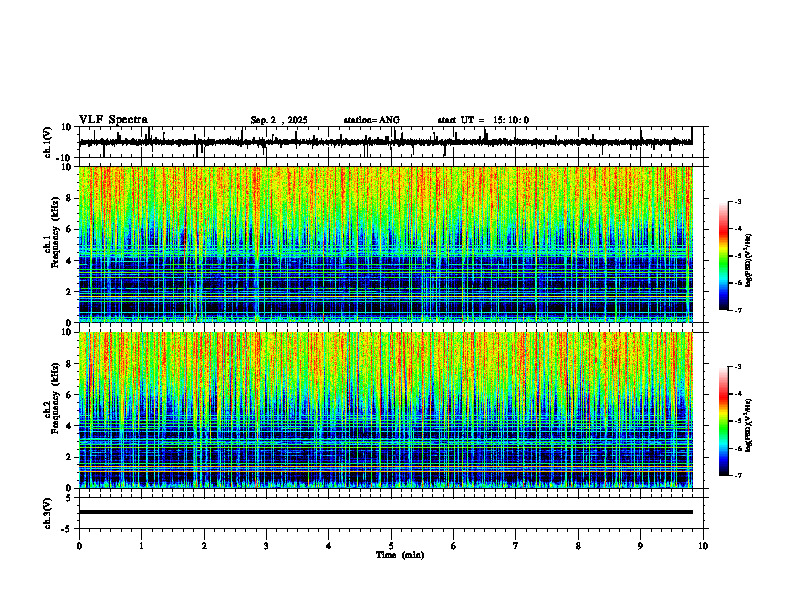Click the "Time (min)" axis label

pyautogui.click(x=400, y=555)
